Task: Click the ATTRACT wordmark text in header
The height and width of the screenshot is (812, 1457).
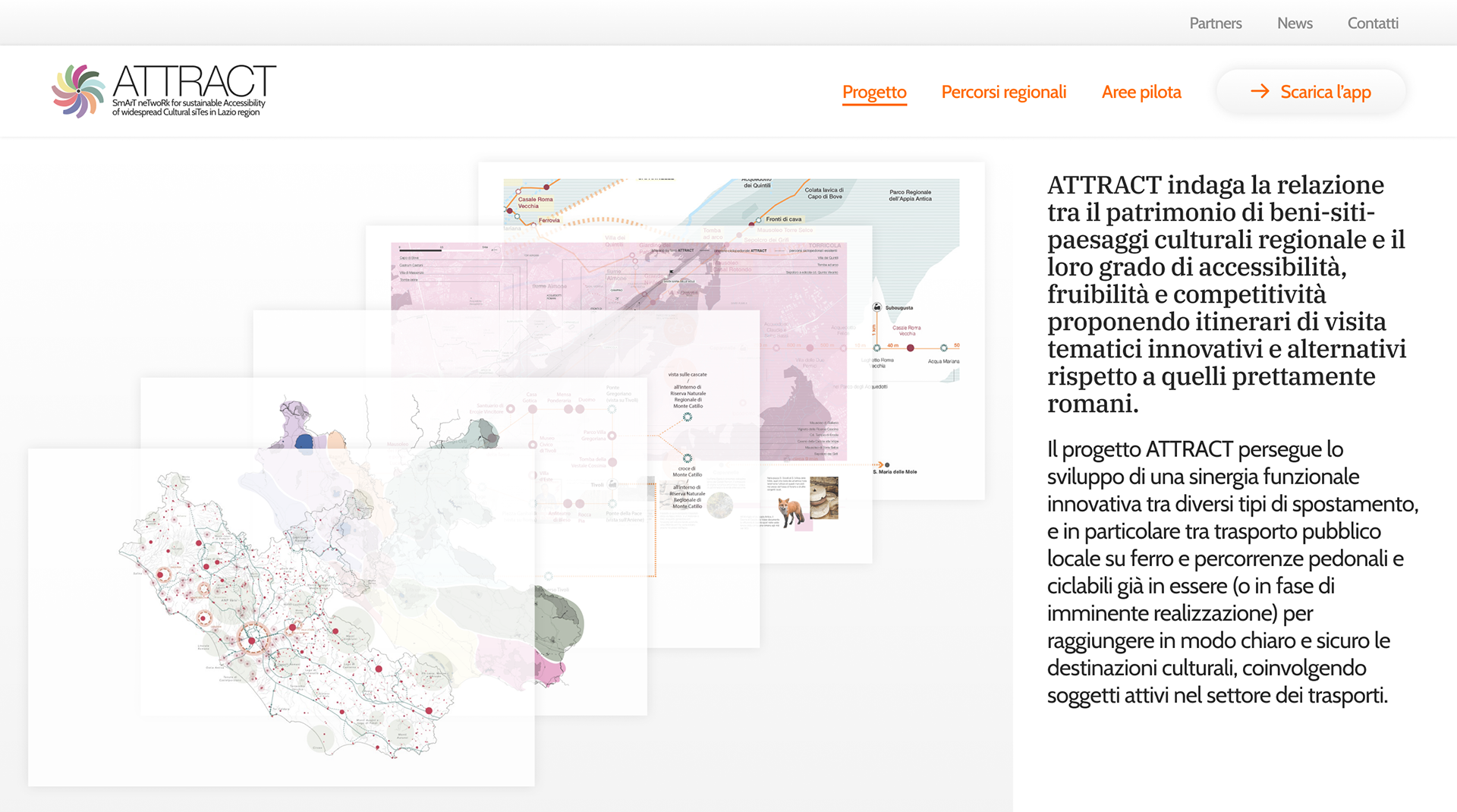Action: pyautogui.click(x=194, y=81)
